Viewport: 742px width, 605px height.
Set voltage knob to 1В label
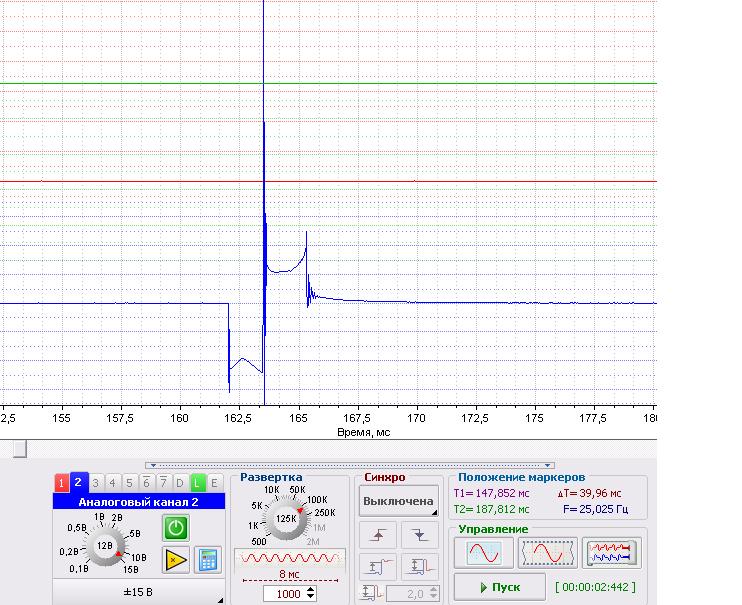click(x=99, y=517)
